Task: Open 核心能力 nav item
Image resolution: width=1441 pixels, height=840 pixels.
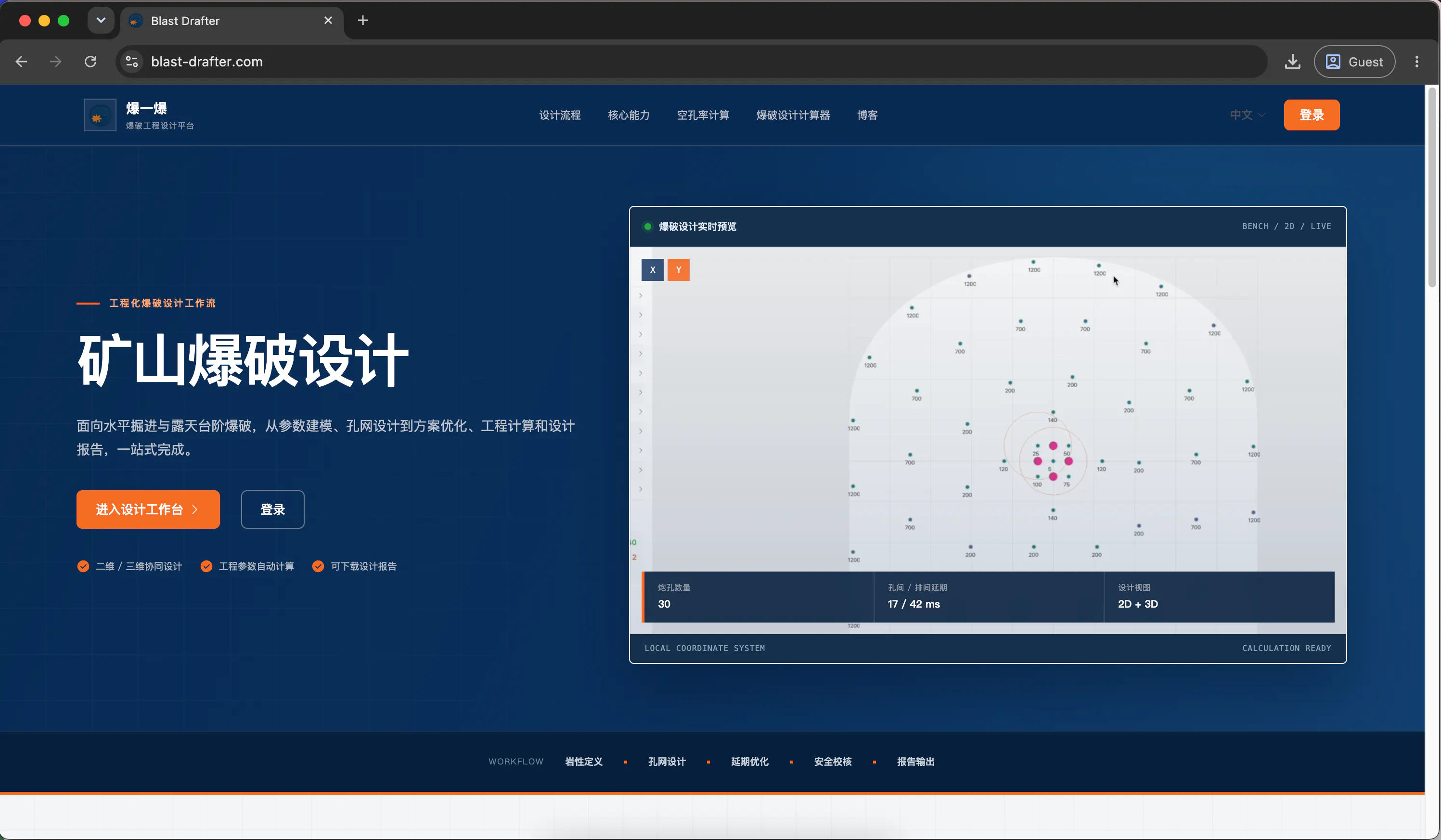Action: pyautogui.click(x=629, y=115)
